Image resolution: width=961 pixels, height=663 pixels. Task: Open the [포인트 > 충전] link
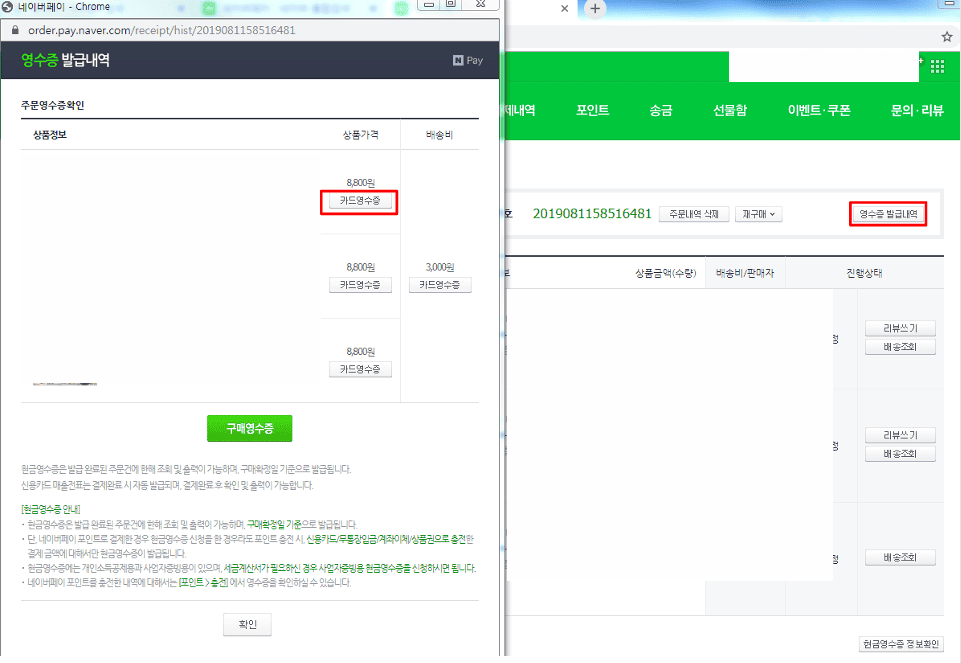203,583
